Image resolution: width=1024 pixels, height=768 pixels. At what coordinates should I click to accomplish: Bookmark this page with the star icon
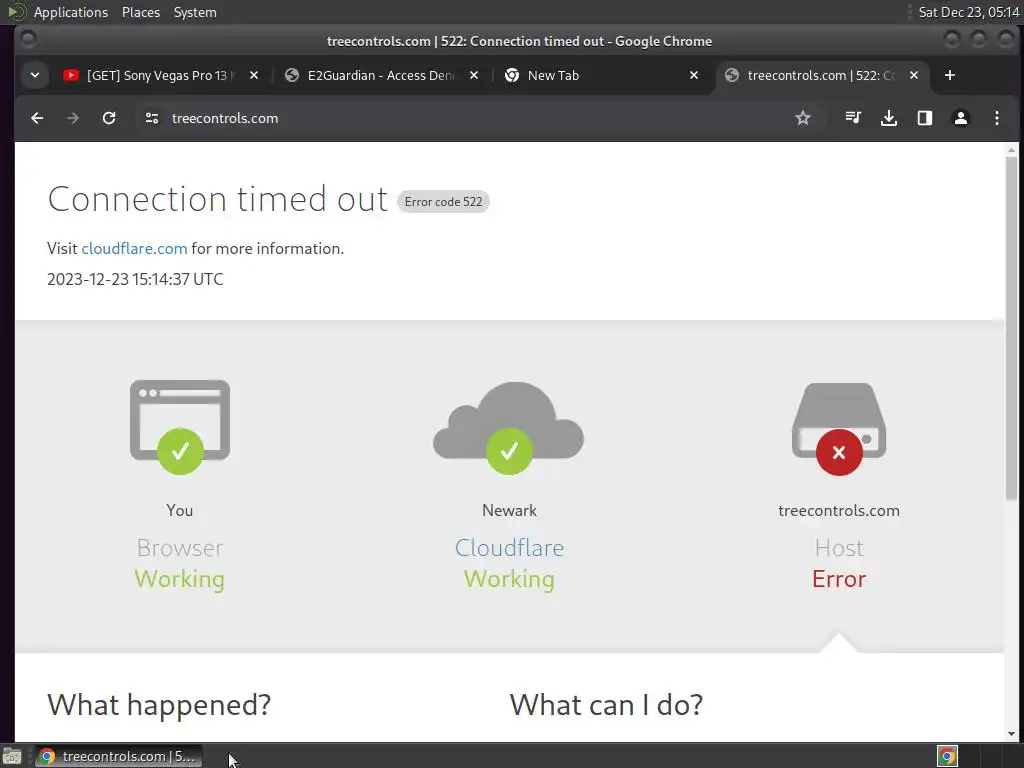point(803,118)
